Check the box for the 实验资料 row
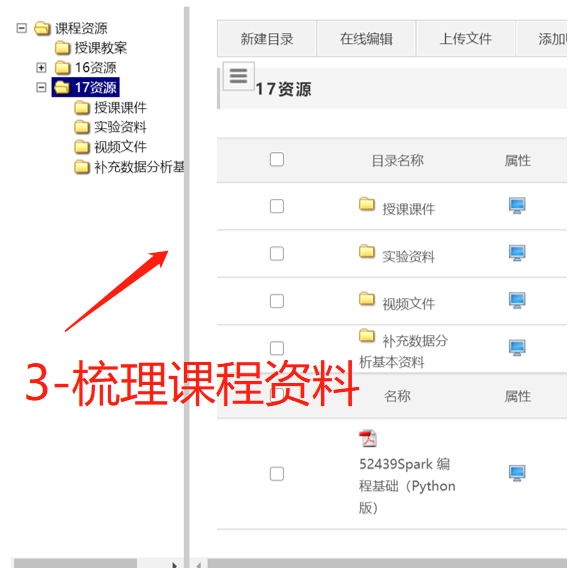The height and width of the screenshot is (571, 577). [277, 253]
